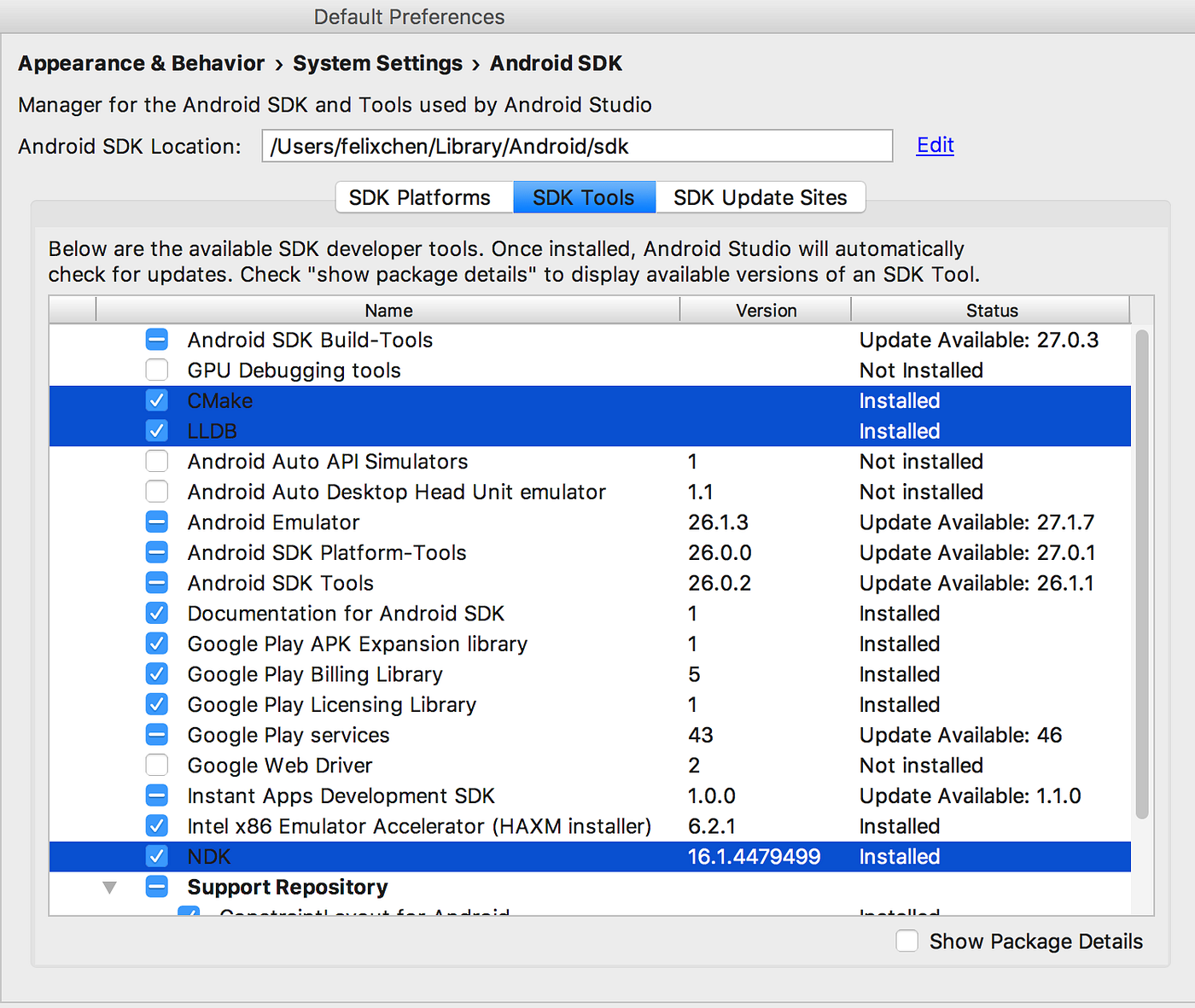Uncheck the NDK package

(x=156, y=856)
